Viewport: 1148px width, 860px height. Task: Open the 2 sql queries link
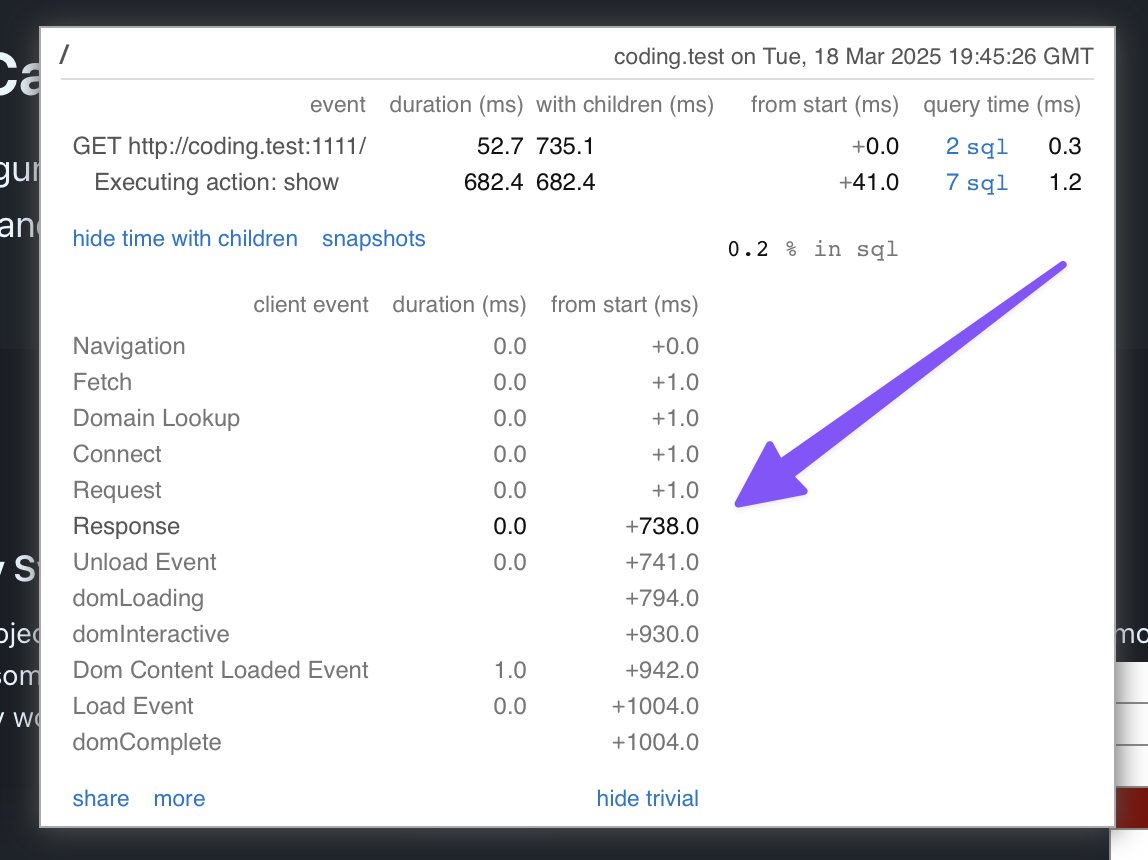[x=977, y=146]
